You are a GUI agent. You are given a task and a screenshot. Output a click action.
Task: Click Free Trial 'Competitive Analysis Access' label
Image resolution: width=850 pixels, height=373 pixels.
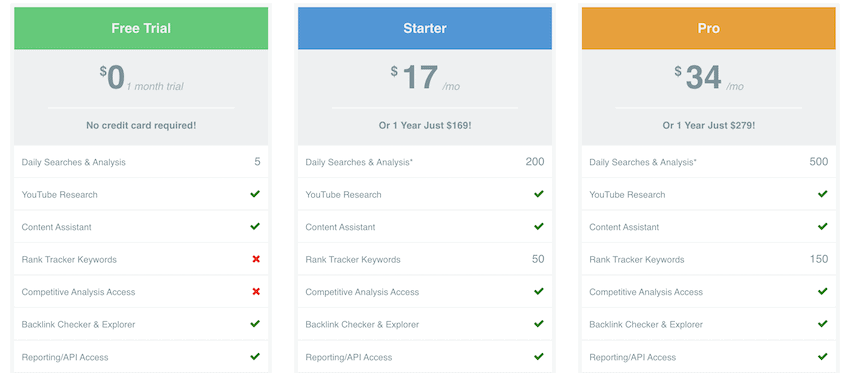[x=78, y=292]
